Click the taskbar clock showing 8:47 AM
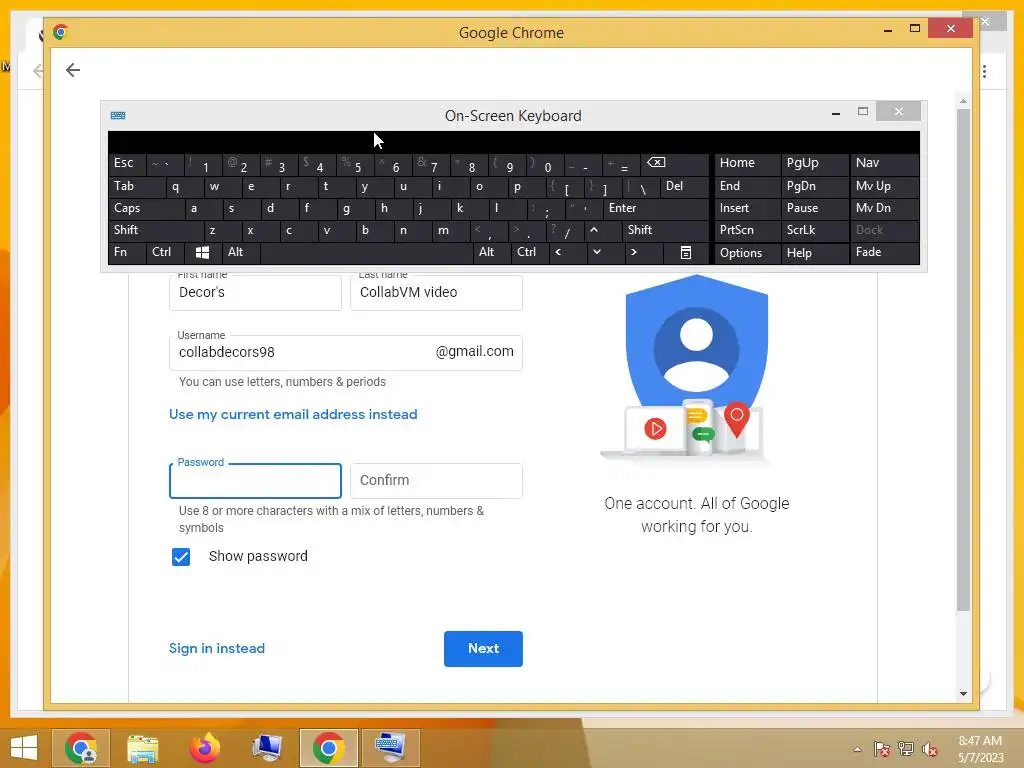Screen dimensions: 1024x768 [x=980, y=749]
